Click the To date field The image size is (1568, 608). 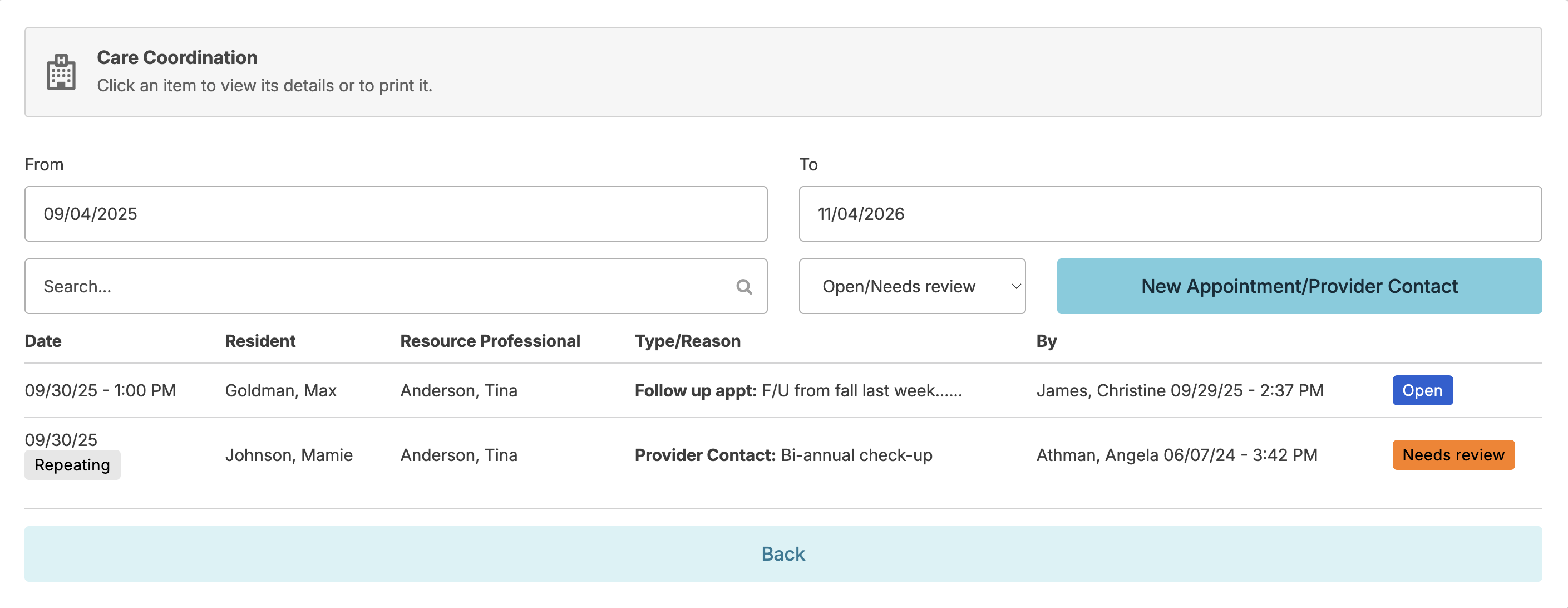click(1169, 214)
